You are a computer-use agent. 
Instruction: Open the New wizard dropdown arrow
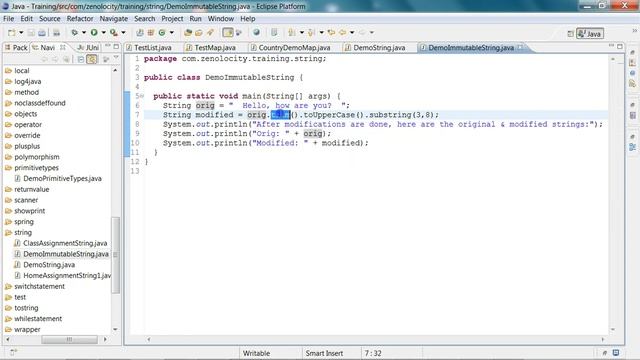[21, 33]
